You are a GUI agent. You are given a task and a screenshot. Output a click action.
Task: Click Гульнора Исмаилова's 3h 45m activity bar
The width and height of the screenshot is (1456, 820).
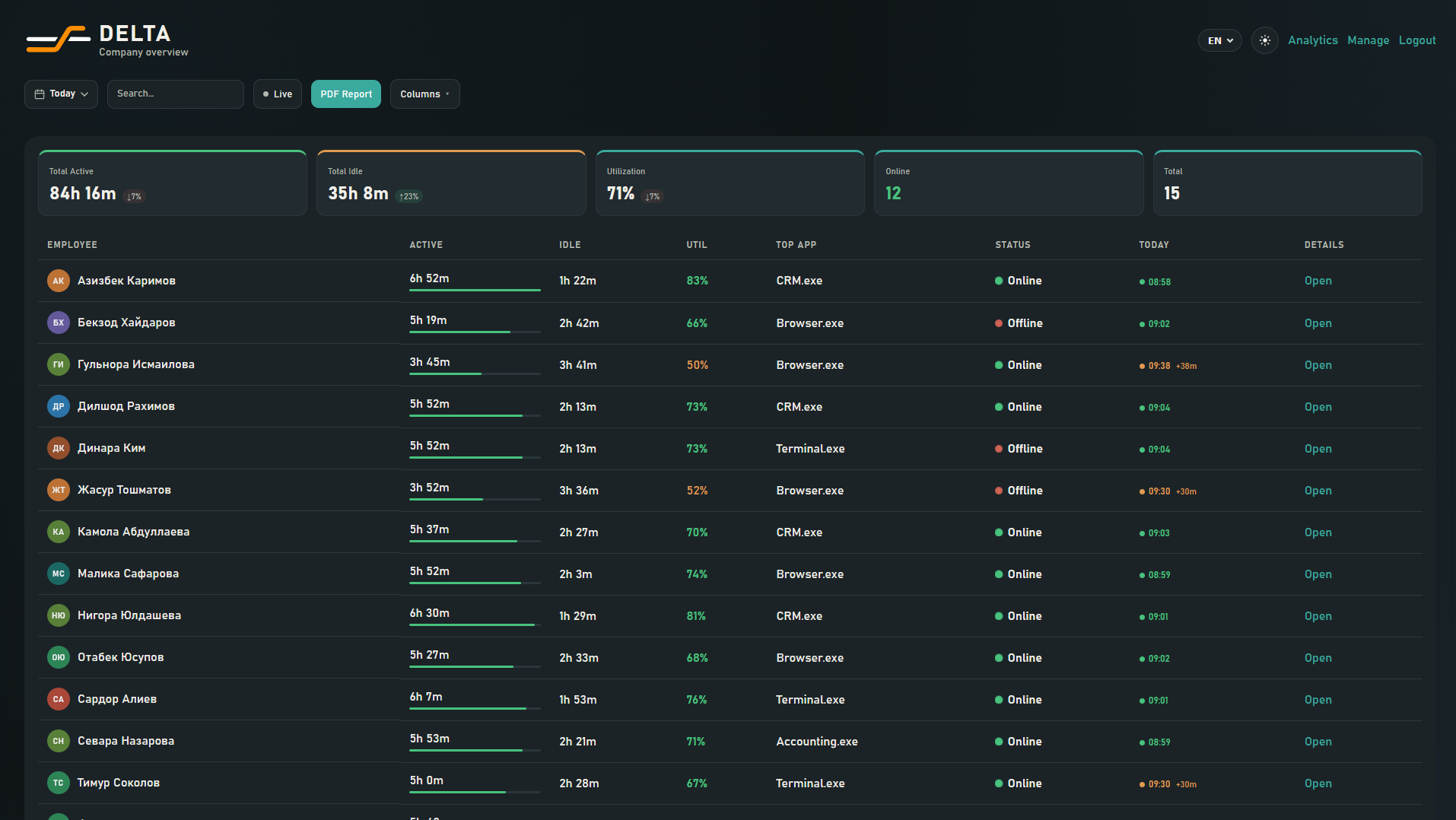point(475,373)
